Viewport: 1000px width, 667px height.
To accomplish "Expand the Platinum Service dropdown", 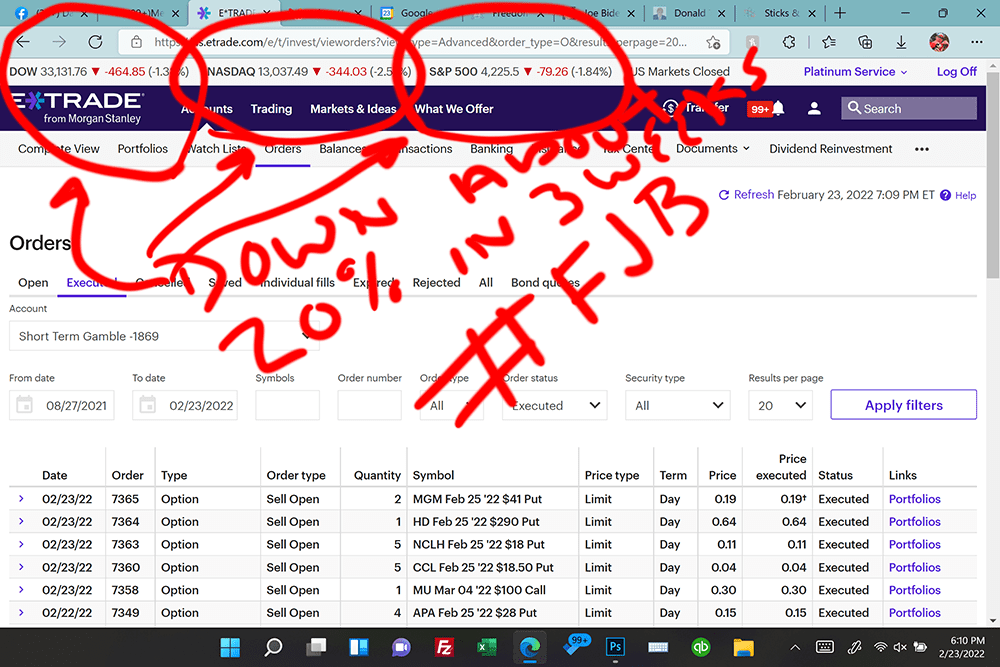I will click(855, 71).
